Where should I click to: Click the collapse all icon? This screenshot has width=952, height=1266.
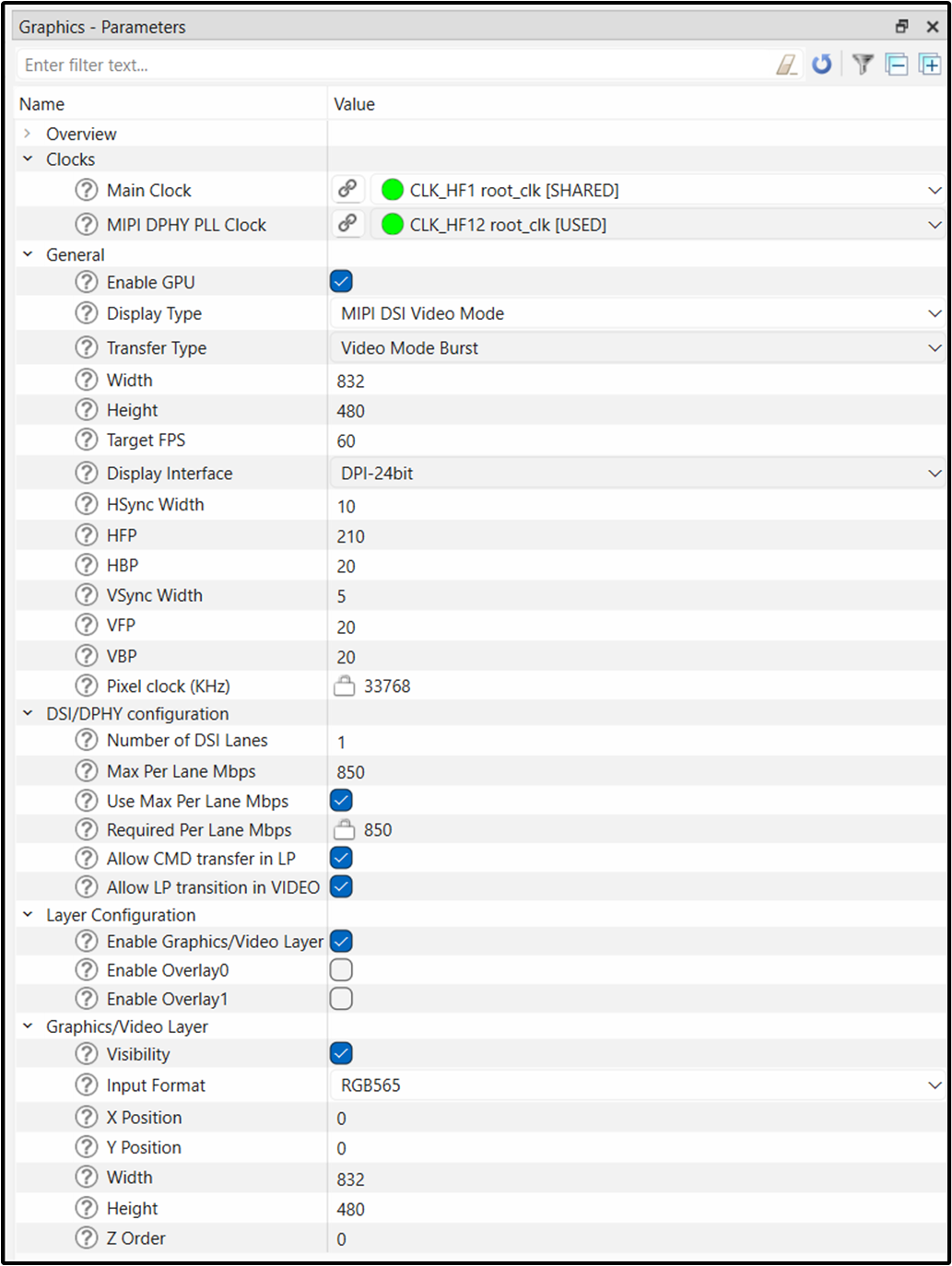(x=896, y=64)
